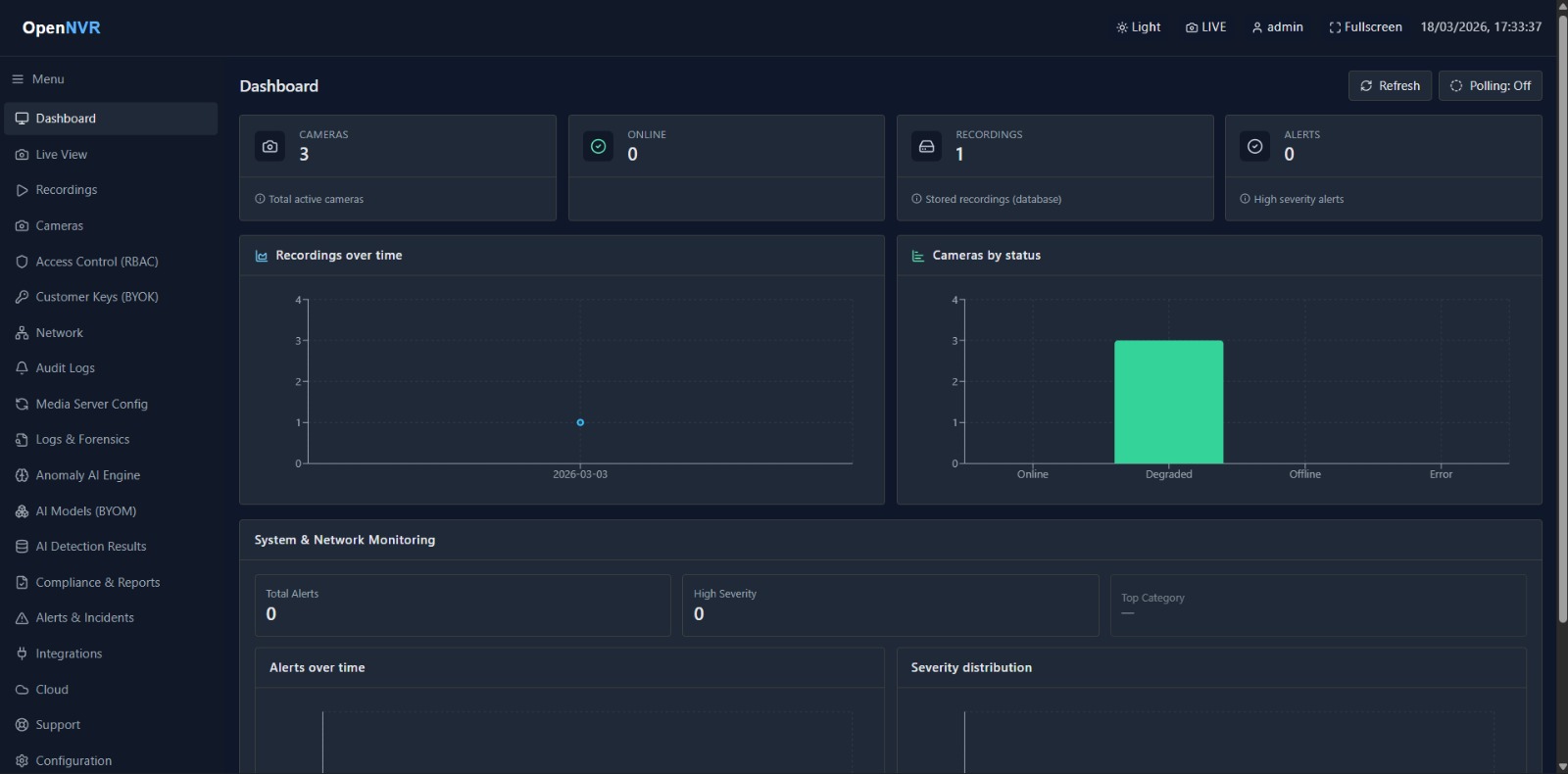Image resolution: width=1568 pixels, height=774 pixels.
Task: Open Customer Keys (BYOK) link
Action: [111, 297]
